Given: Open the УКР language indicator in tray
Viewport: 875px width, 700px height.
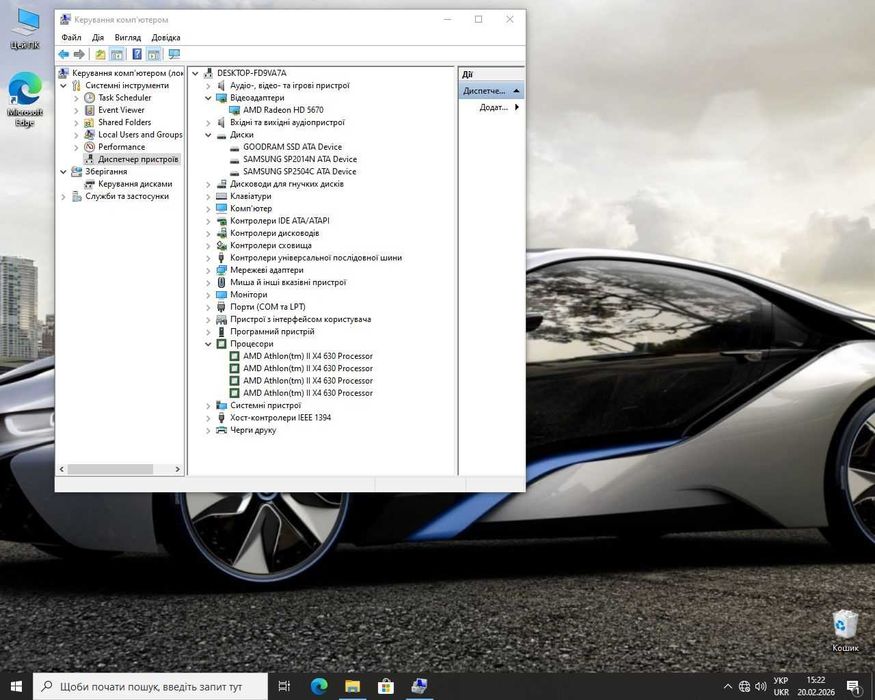Looking at the screenshot, I should [781, 686].
